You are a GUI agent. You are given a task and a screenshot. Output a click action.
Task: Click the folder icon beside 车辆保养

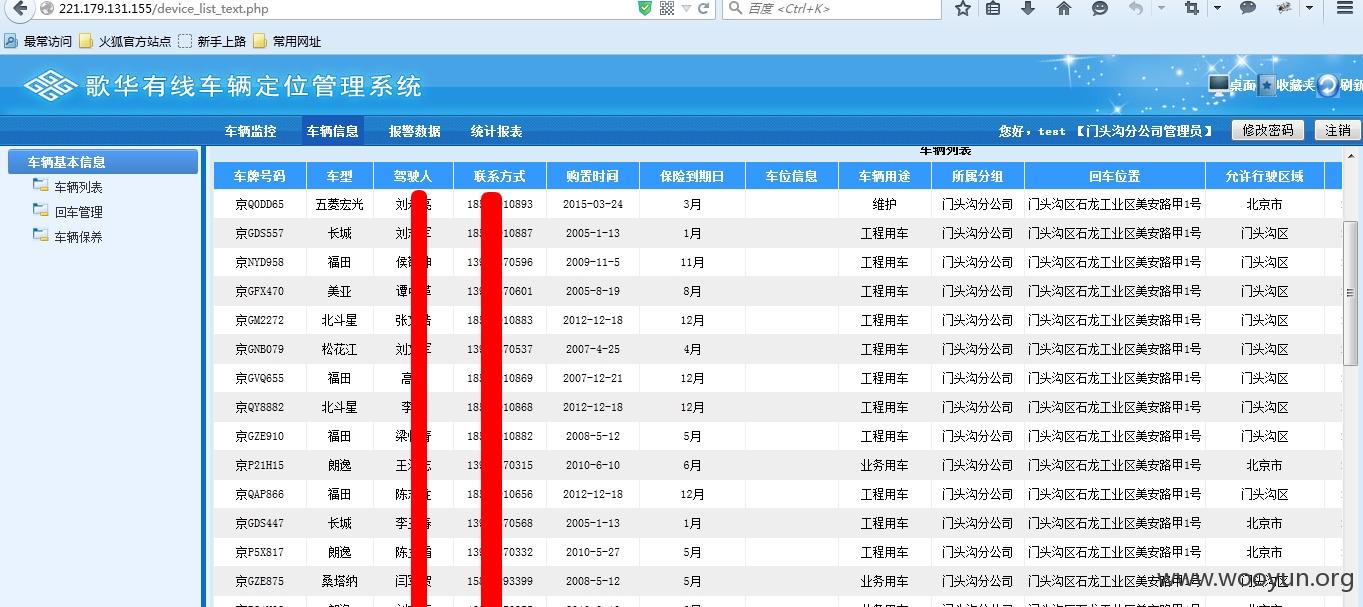tap(40, 236)
